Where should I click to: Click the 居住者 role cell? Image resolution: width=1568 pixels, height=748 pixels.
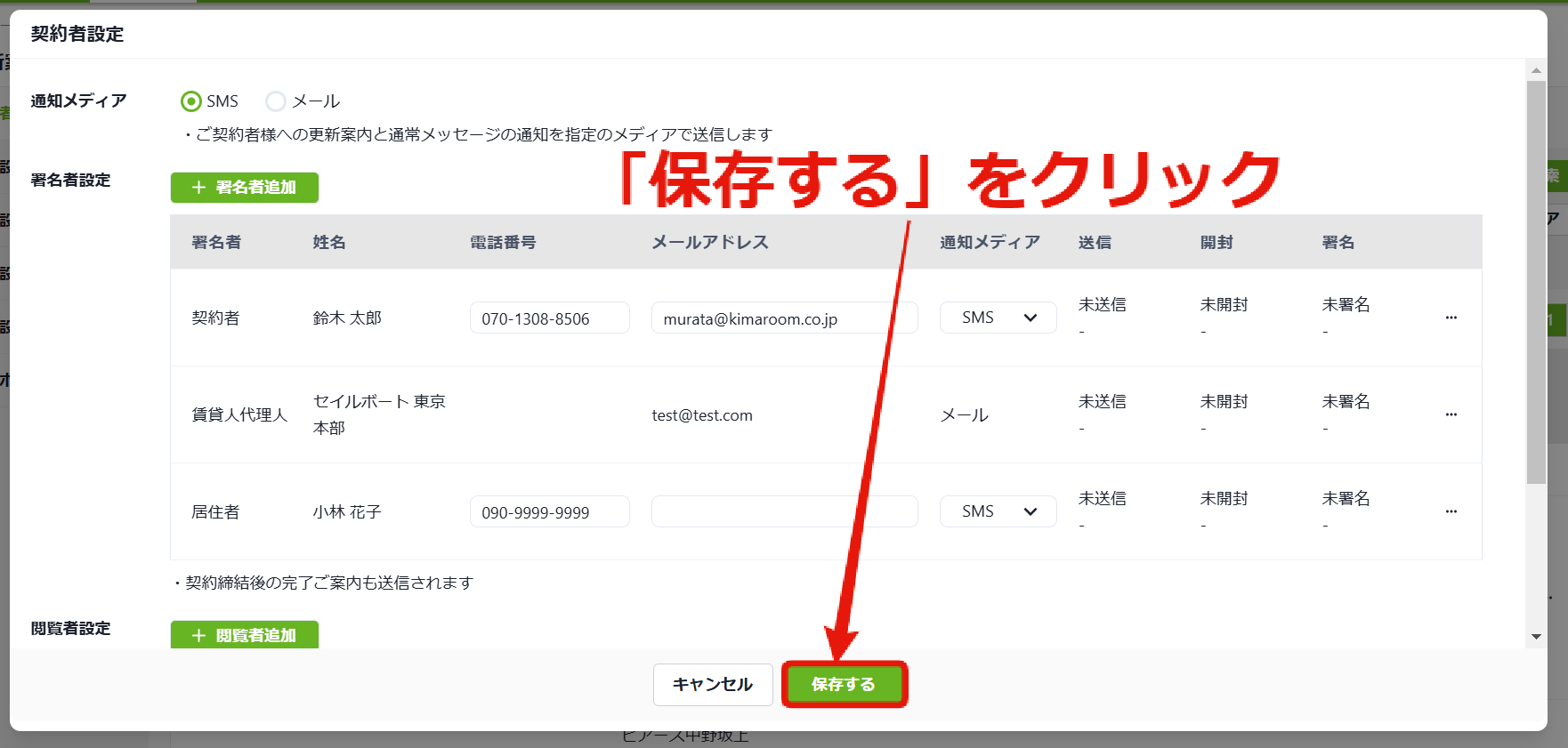click(x=215, y=511)
